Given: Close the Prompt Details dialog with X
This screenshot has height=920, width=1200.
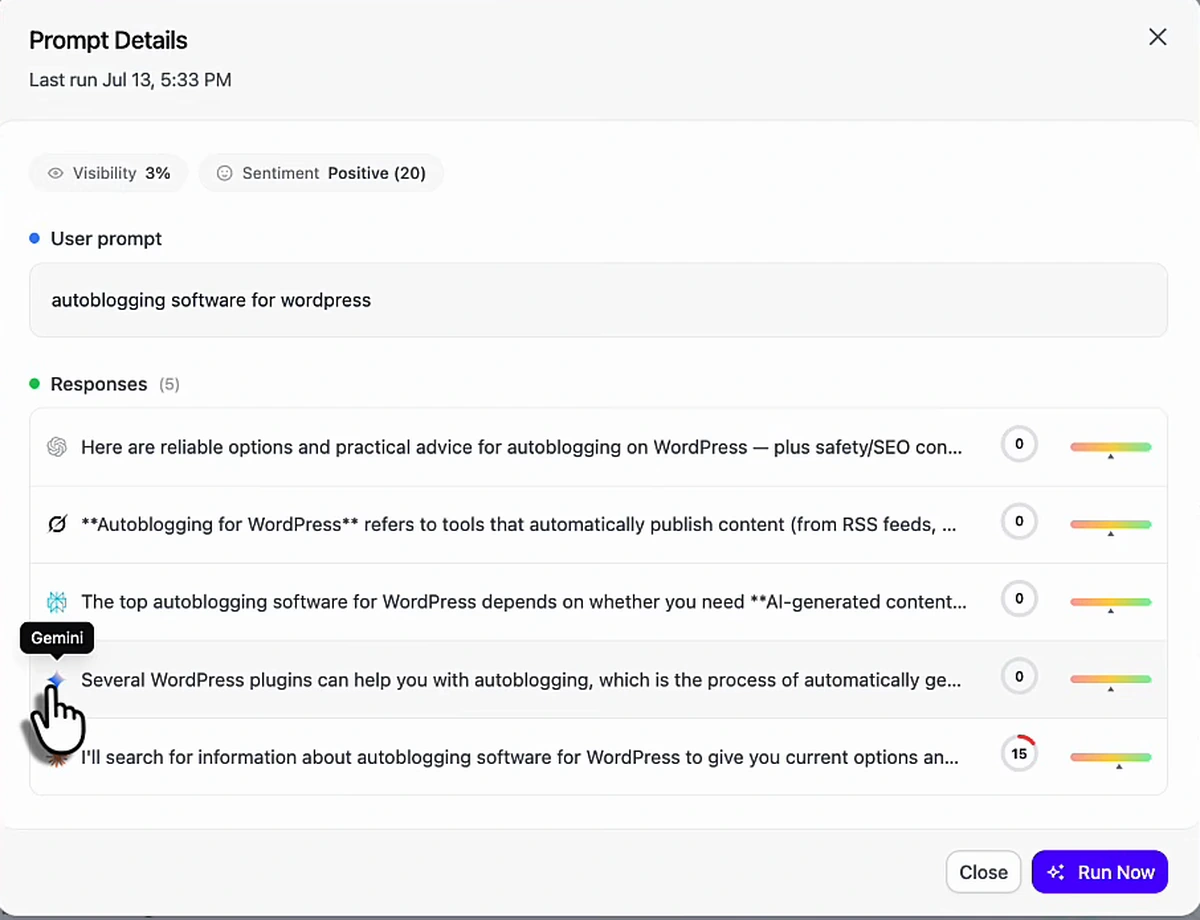Looking at the screenshot, I should pyautogui.click(x=1157, y=37).
